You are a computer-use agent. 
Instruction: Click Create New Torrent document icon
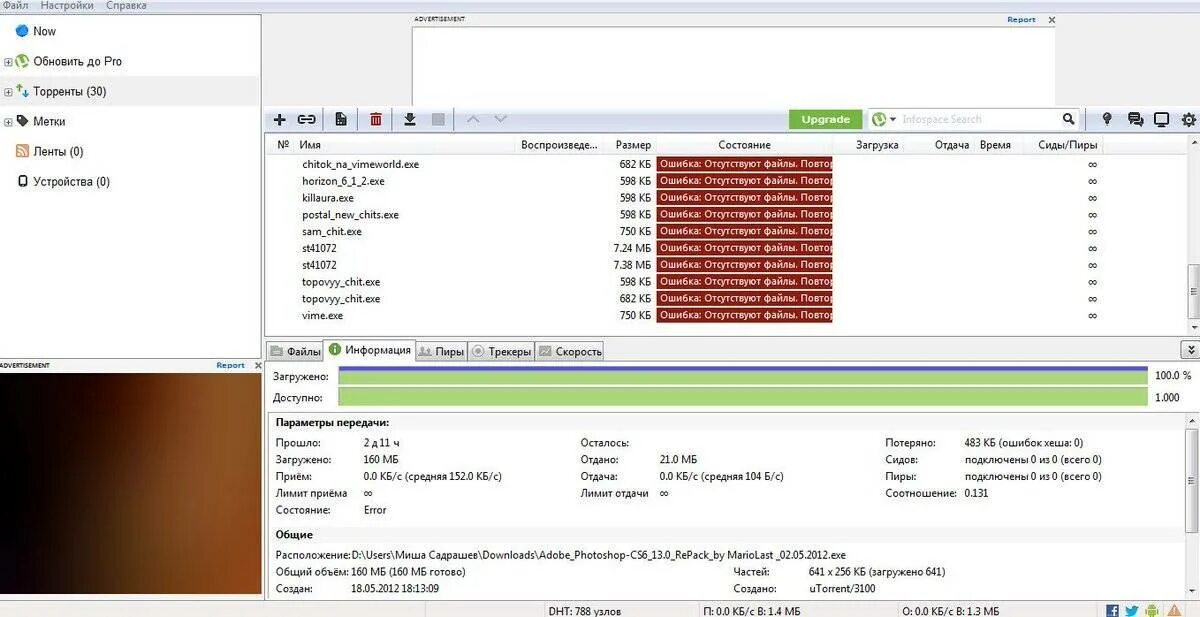tap(341, 119)
